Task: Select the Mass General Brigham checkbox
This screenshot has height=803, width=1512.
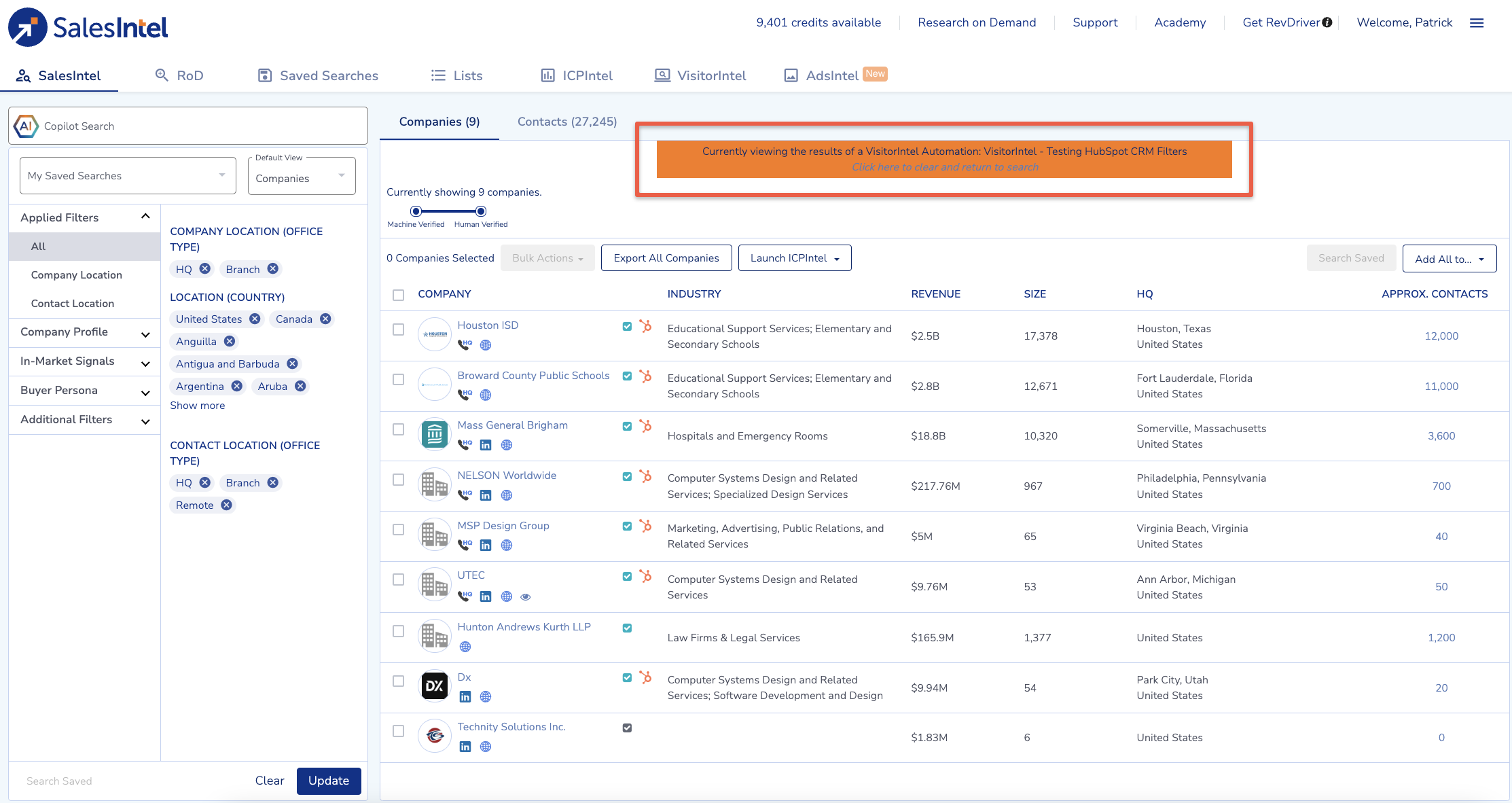Action: pyautogui.click(x=399, y=429)
